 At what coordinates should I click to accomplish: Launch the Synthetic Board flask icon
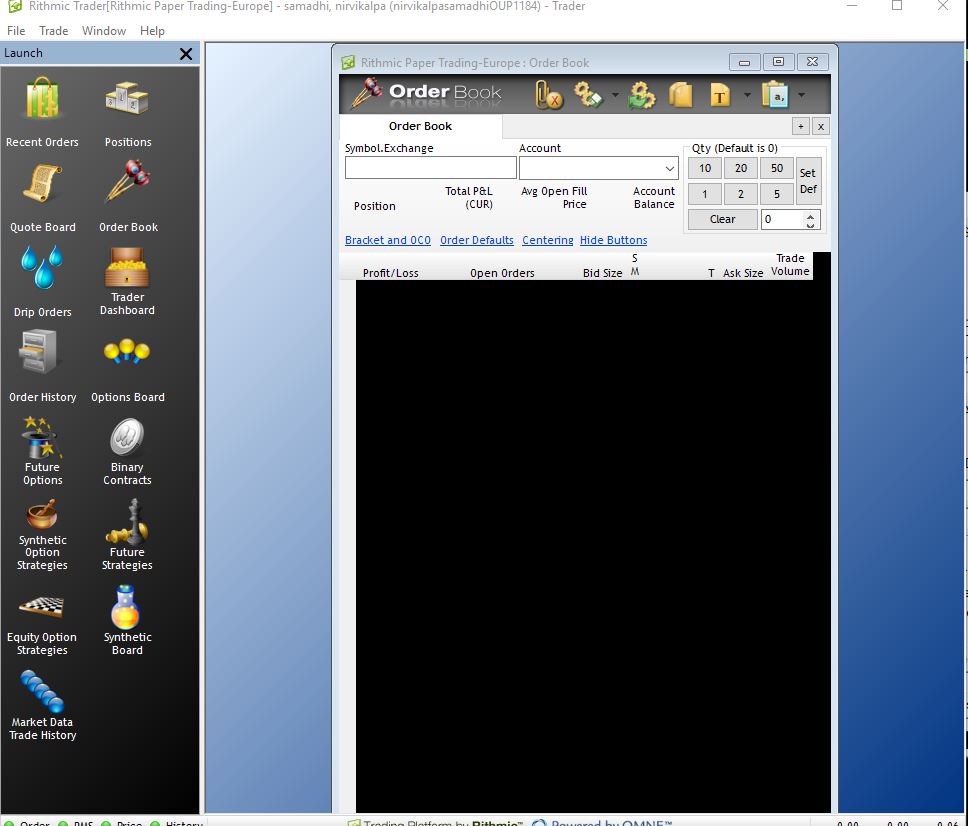127,620
